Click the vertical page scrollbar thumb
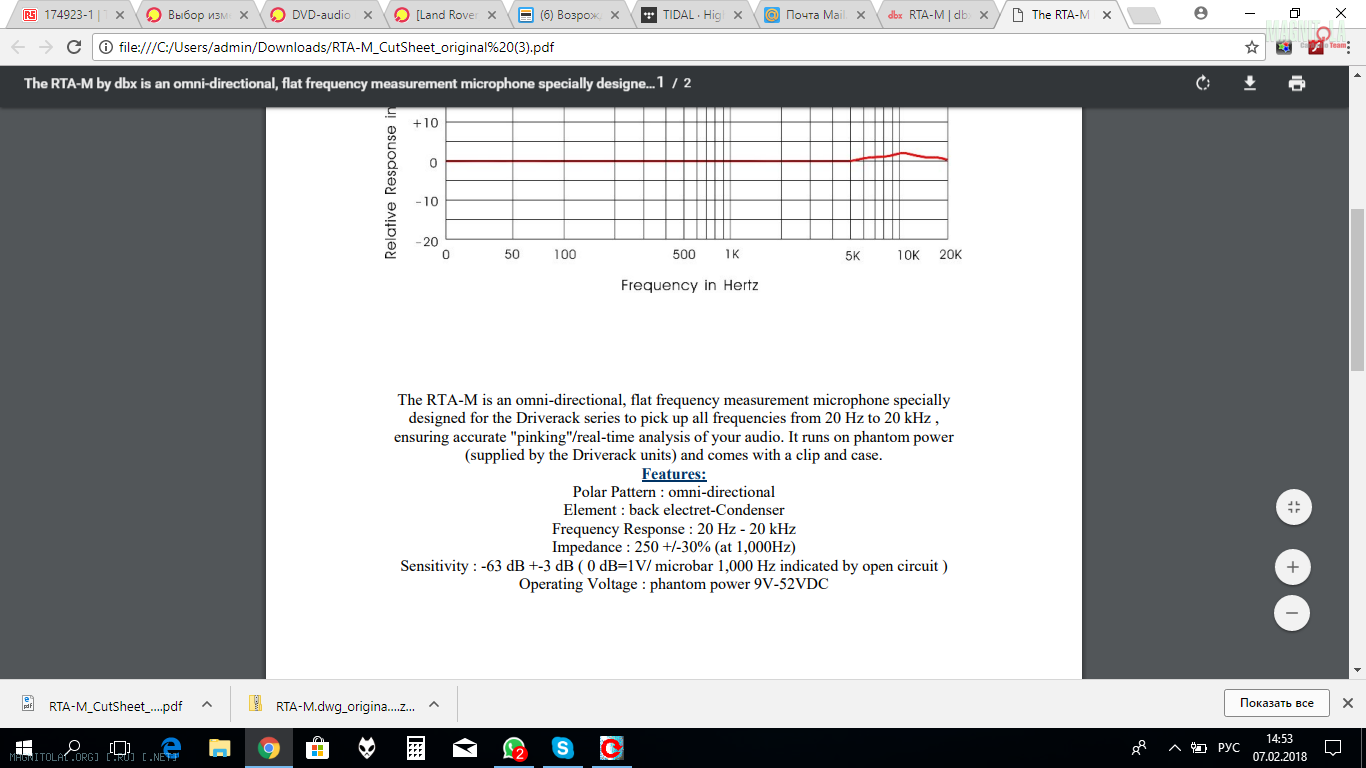1366x768 pixels. point(1357,290)
